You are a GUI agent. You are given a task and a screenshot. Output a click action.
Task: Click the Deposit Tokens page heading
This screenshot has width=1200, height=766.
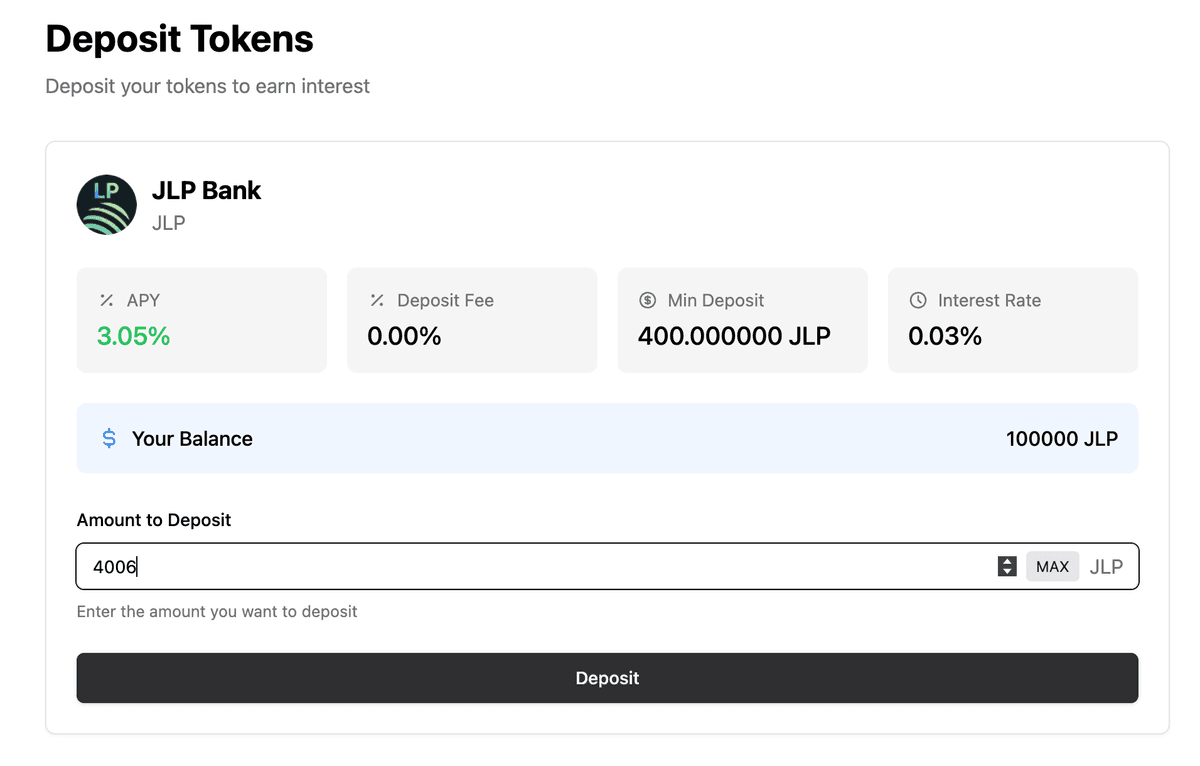180,39
